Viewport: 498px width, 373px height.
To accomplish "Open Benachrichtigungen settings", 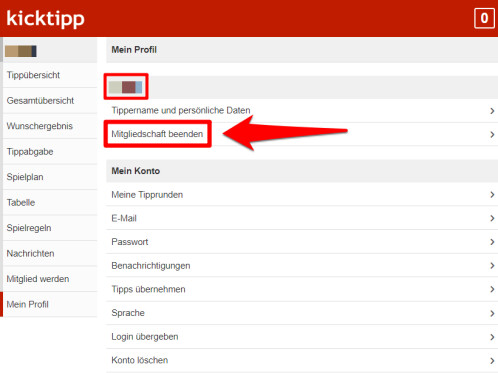I will (302, 266).
